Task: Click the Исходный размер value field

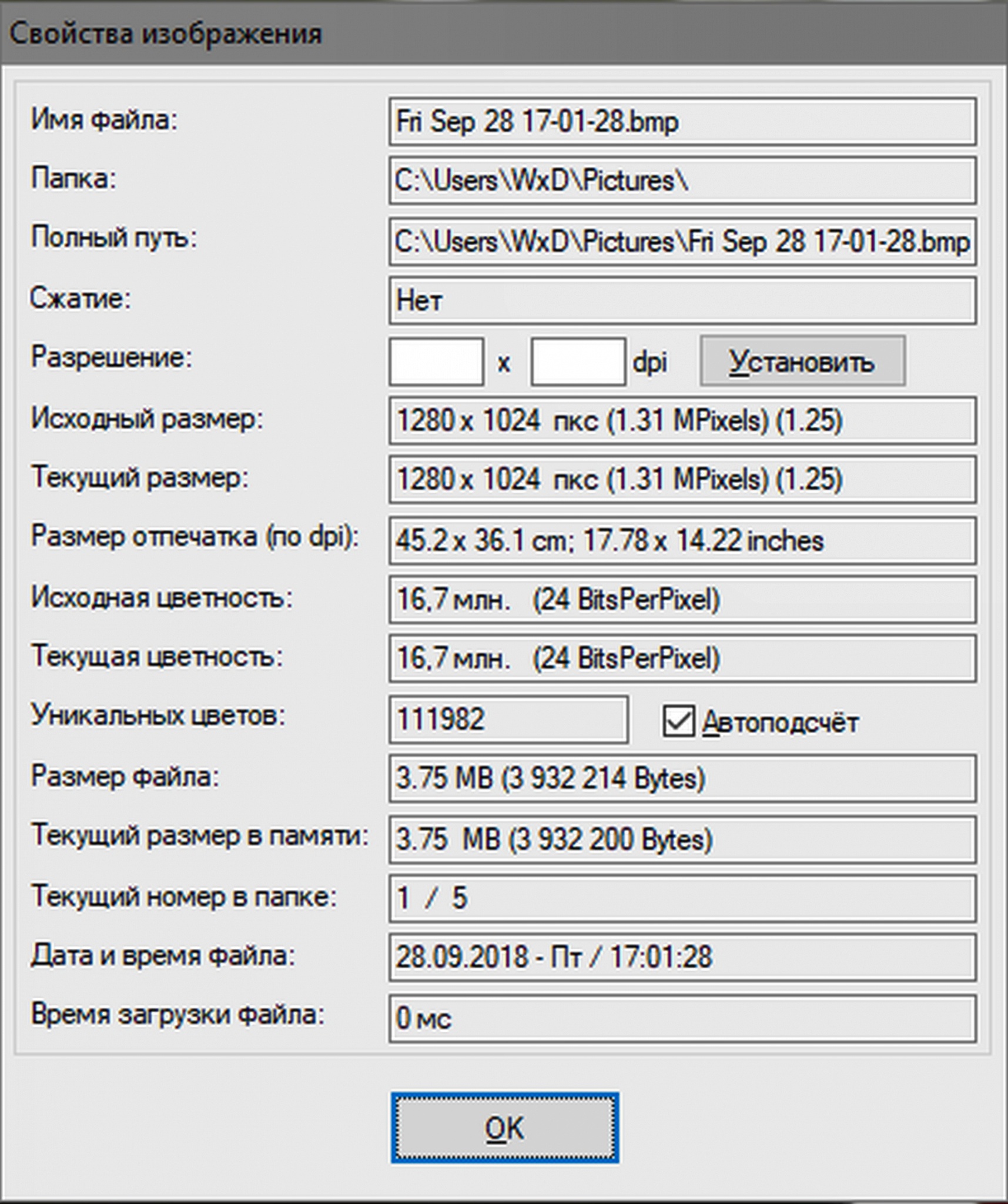Action: tap(682, 420)
